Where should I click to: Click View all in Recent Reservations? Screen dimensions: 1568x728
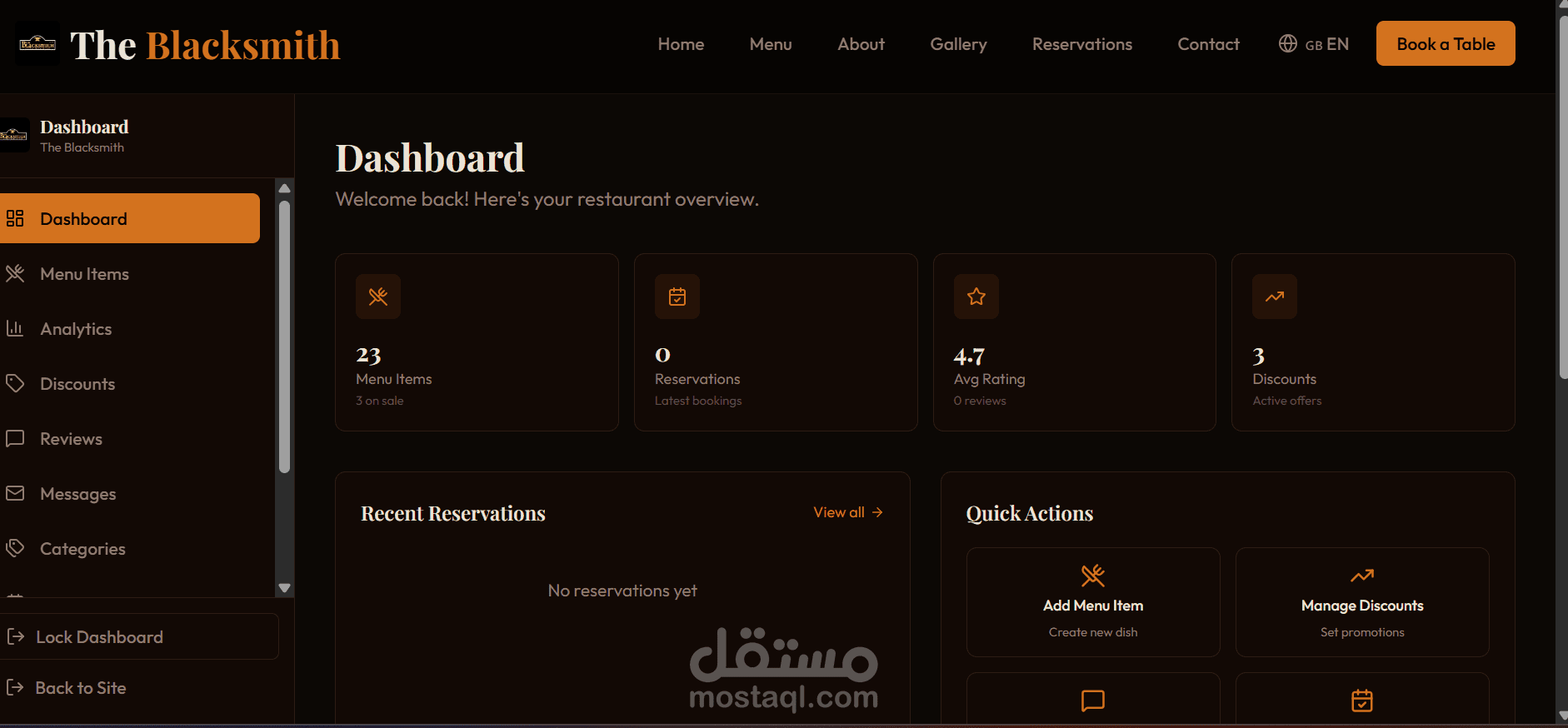pos(848,512)
